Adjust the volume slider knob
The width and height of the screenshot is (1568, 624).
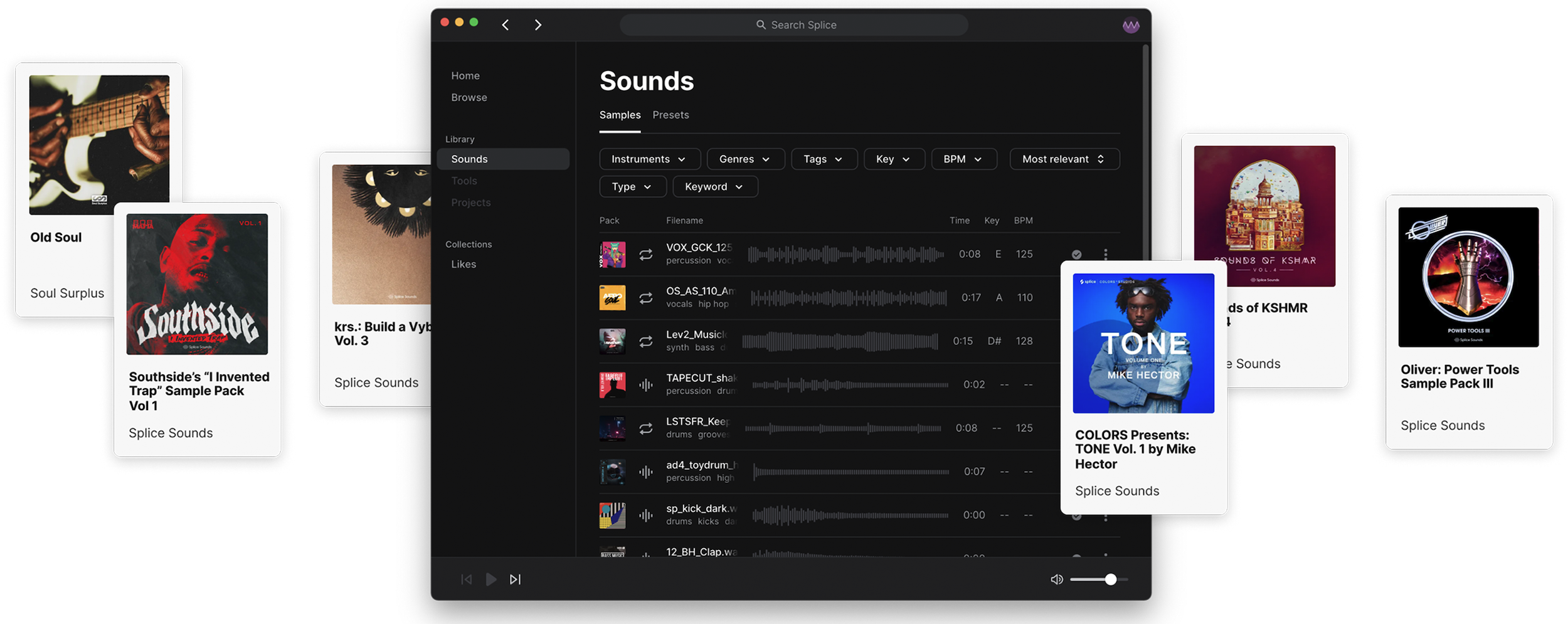[1110, 579]
